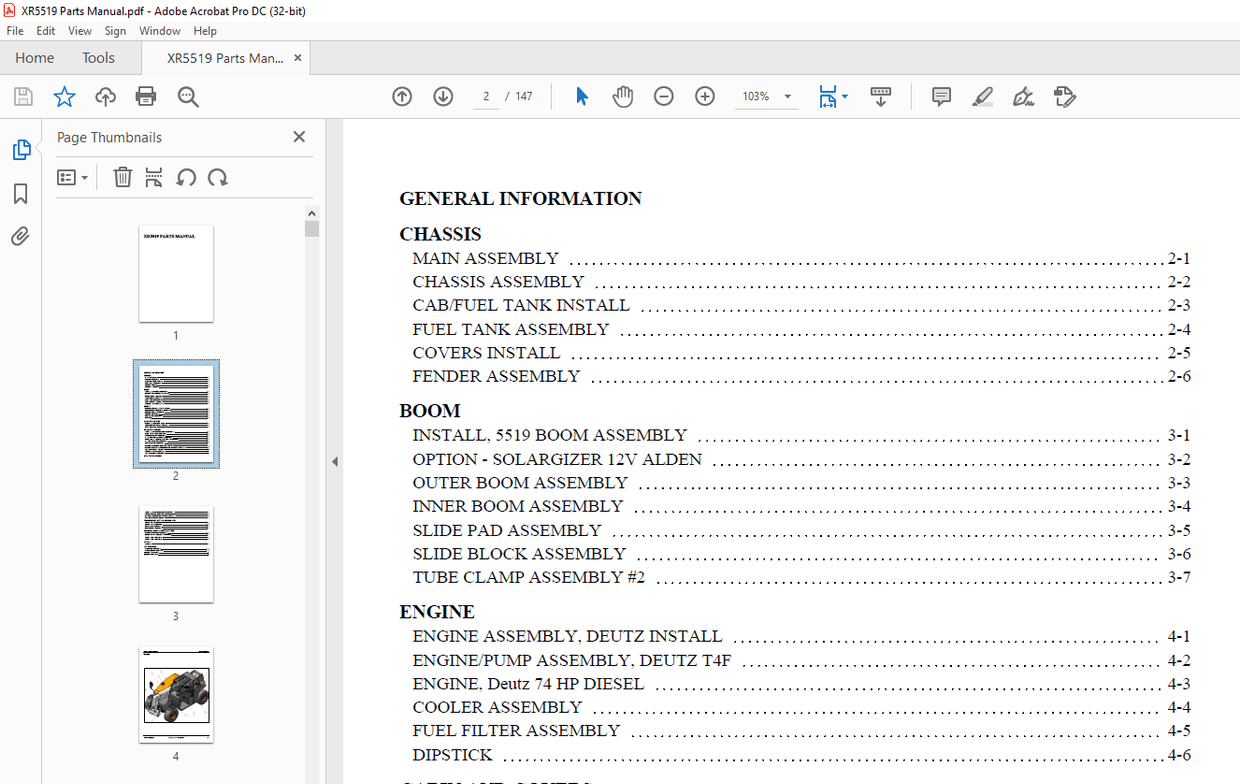Add a comment with sticky note icon
The height and width of the screenshot is (784, 1240).
coord(941,97)
